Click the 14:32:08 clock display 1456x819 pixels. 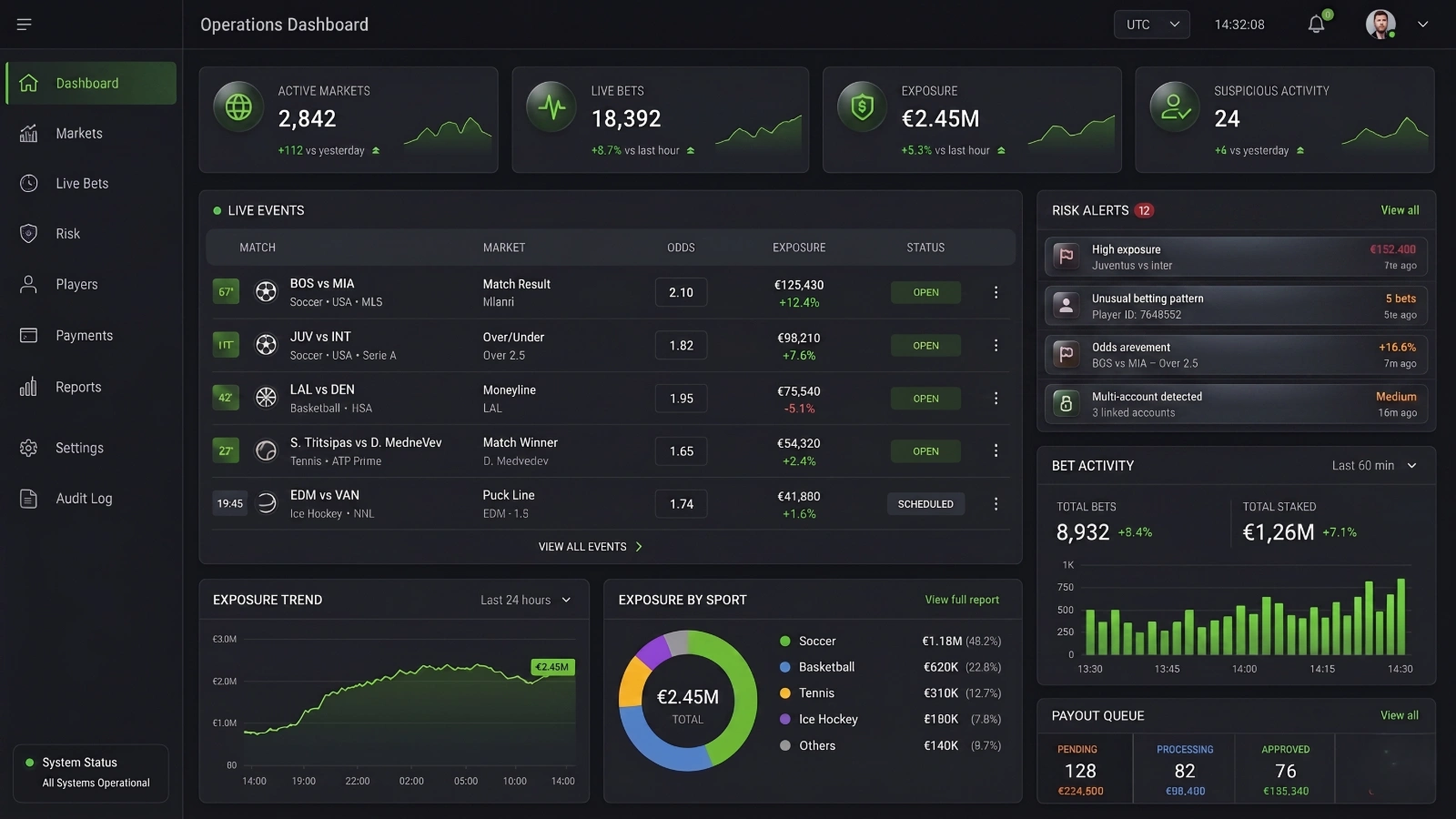[x=1239, y=25]
